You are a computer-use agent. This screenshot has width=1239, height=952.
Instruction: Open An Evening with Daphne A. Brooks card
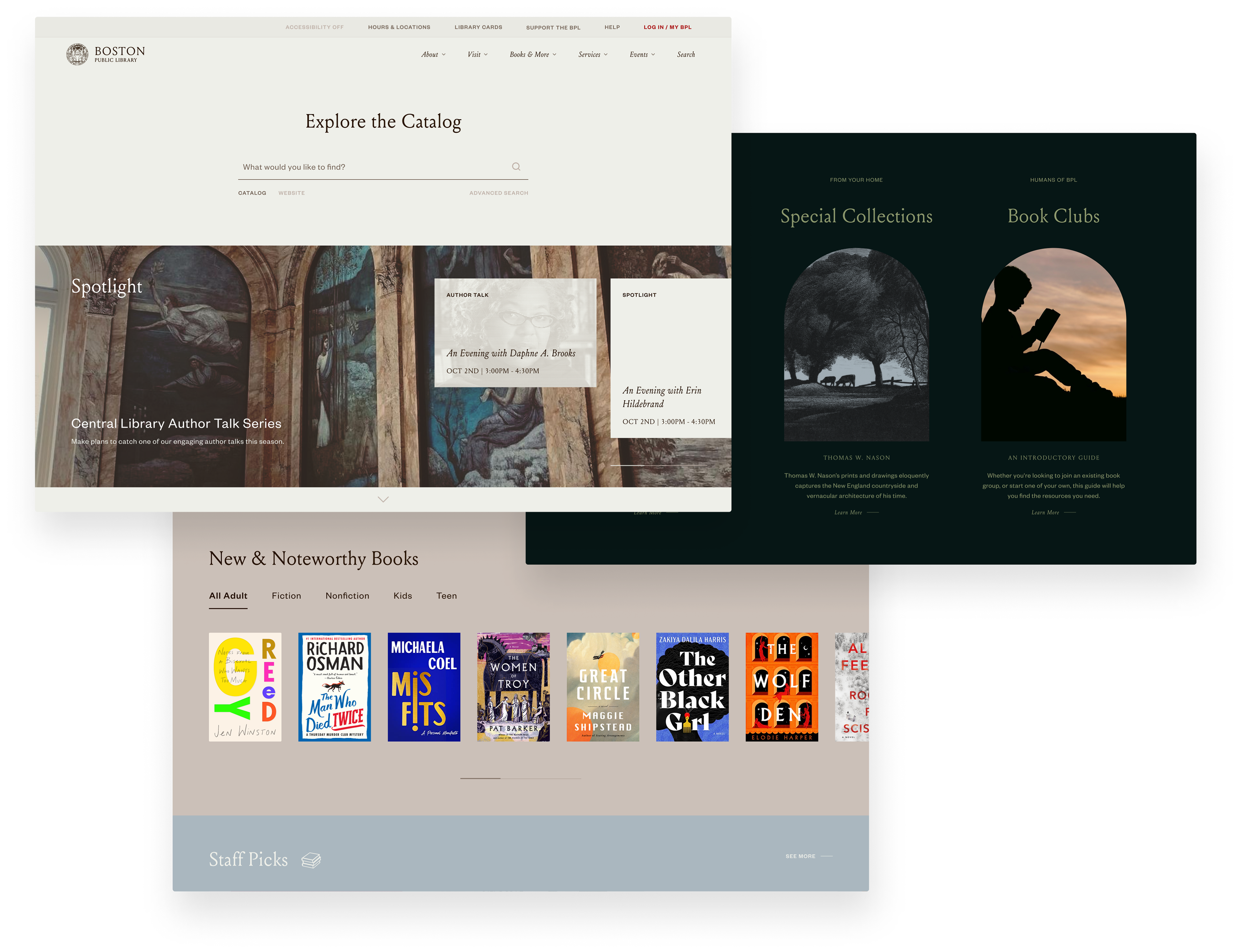pyautogui.click(x=515, y=332)
